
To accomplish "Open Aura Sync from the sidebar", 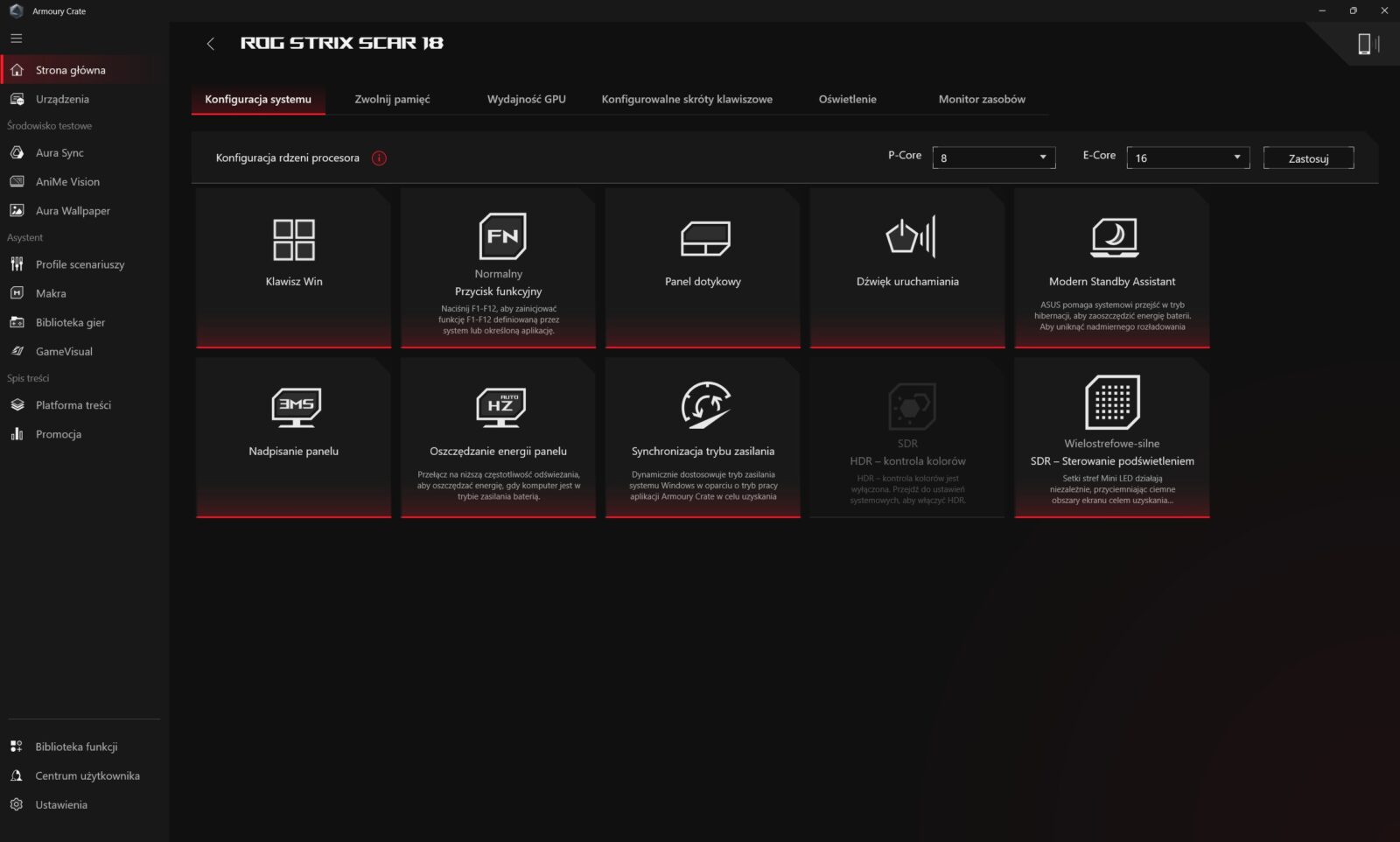I will (59, 153).
